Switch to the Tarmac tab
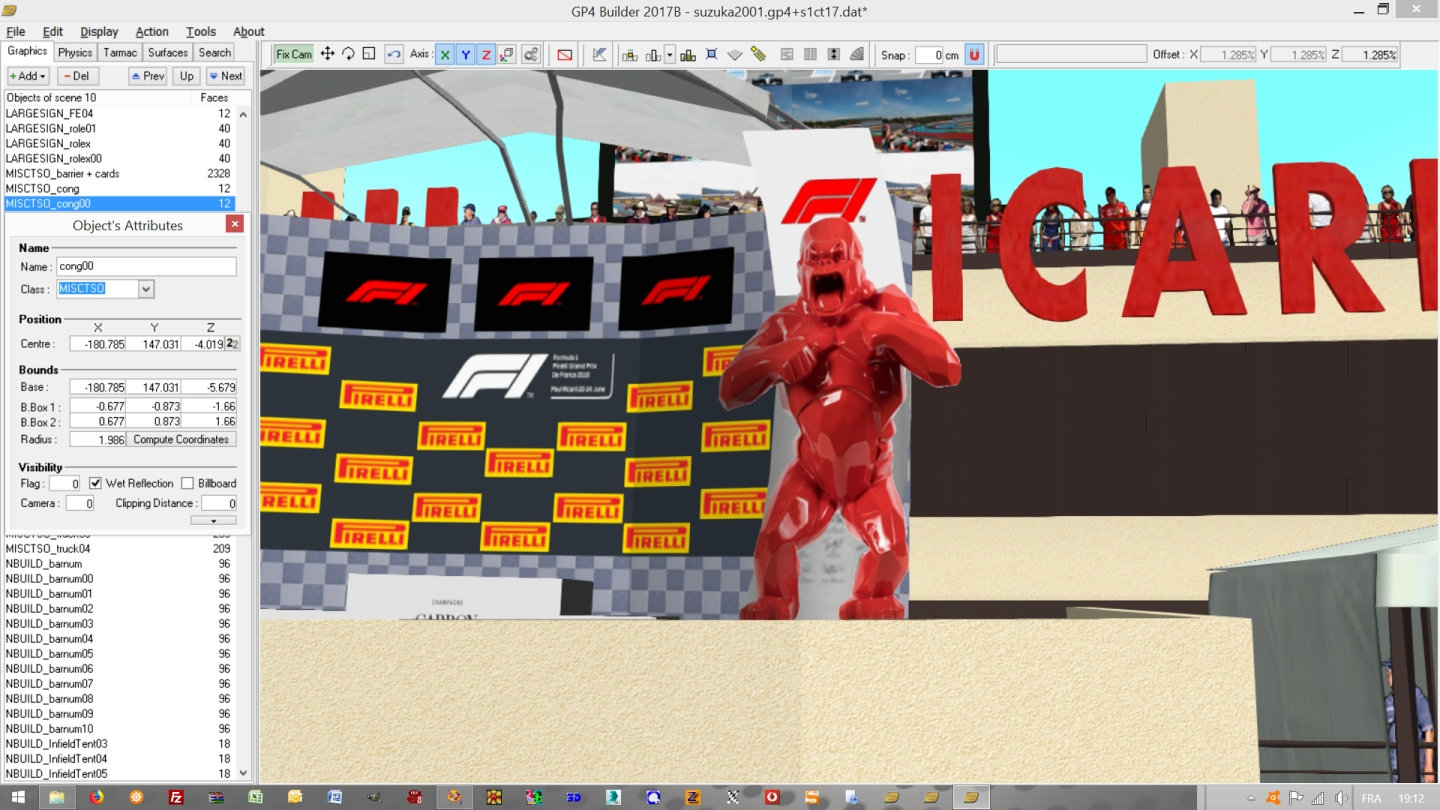 120,52
